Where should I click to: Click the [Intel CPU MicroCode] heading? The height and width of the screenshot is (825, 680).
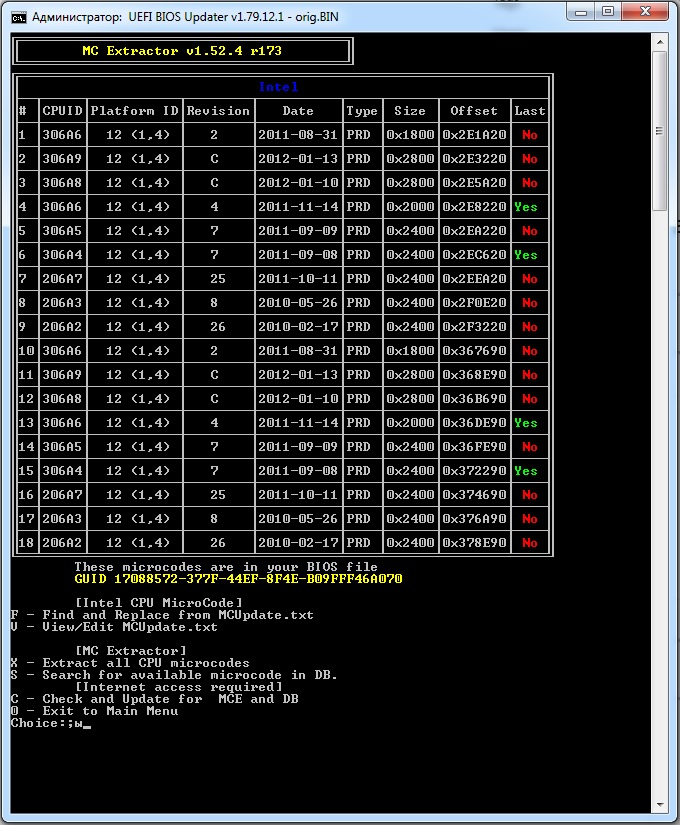158,603
